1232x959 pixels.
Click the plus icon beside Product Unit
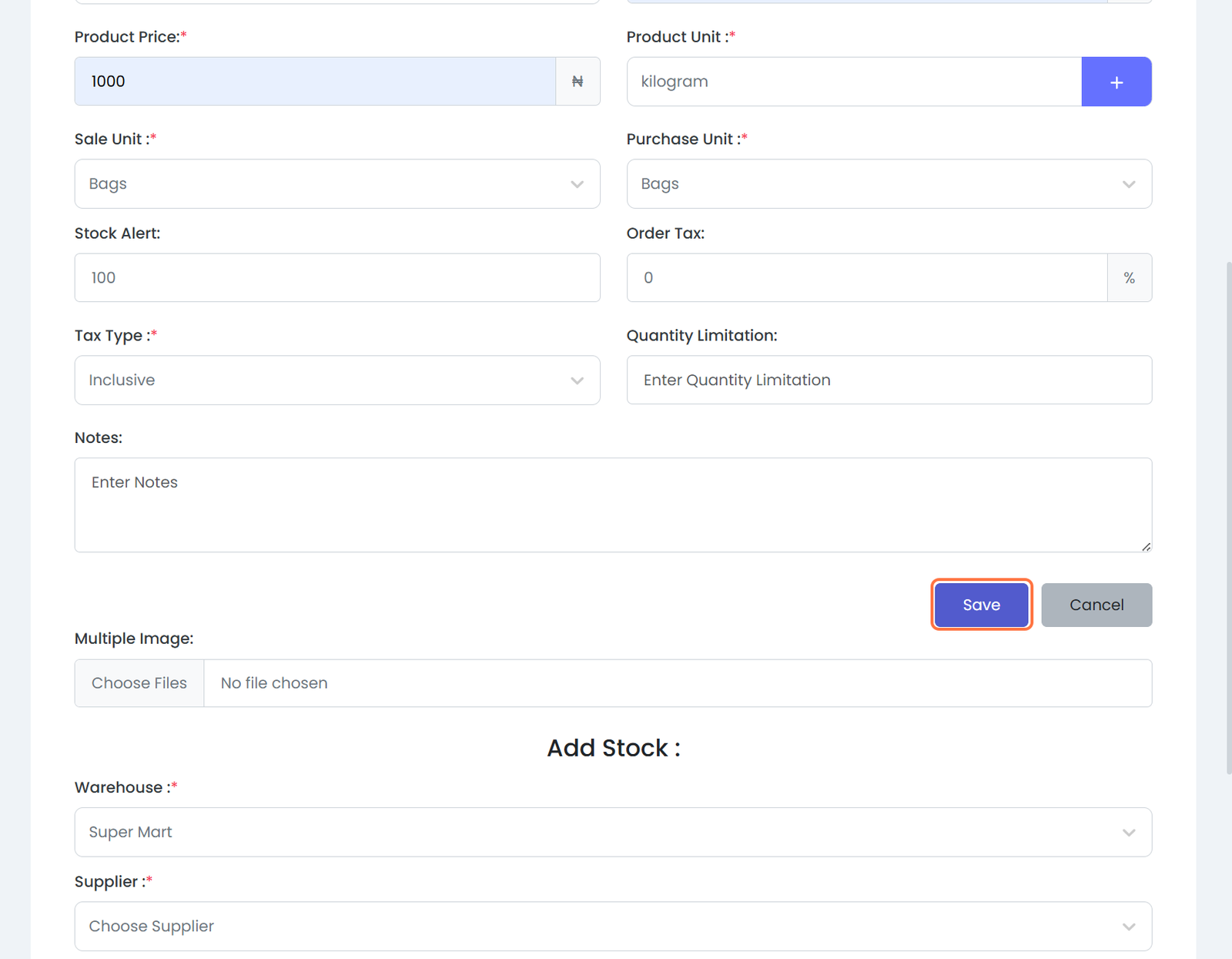click(1116, 82)
